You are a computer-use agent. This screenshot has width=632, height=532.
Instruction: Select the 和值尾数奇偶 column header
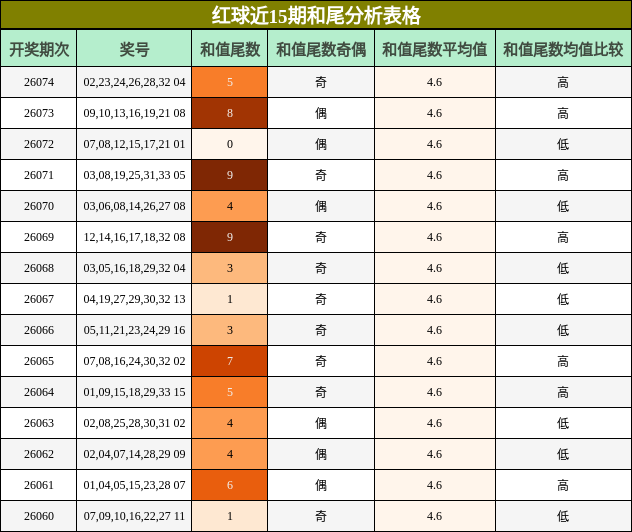[321, 49]
